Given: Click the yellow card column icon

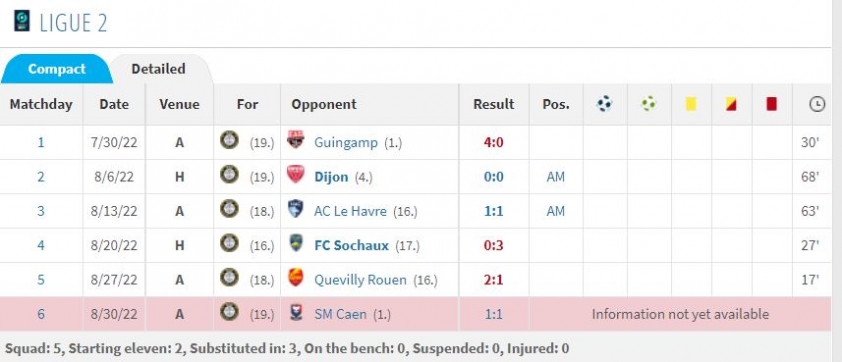Looking at the screenshot, I should 691,103.
